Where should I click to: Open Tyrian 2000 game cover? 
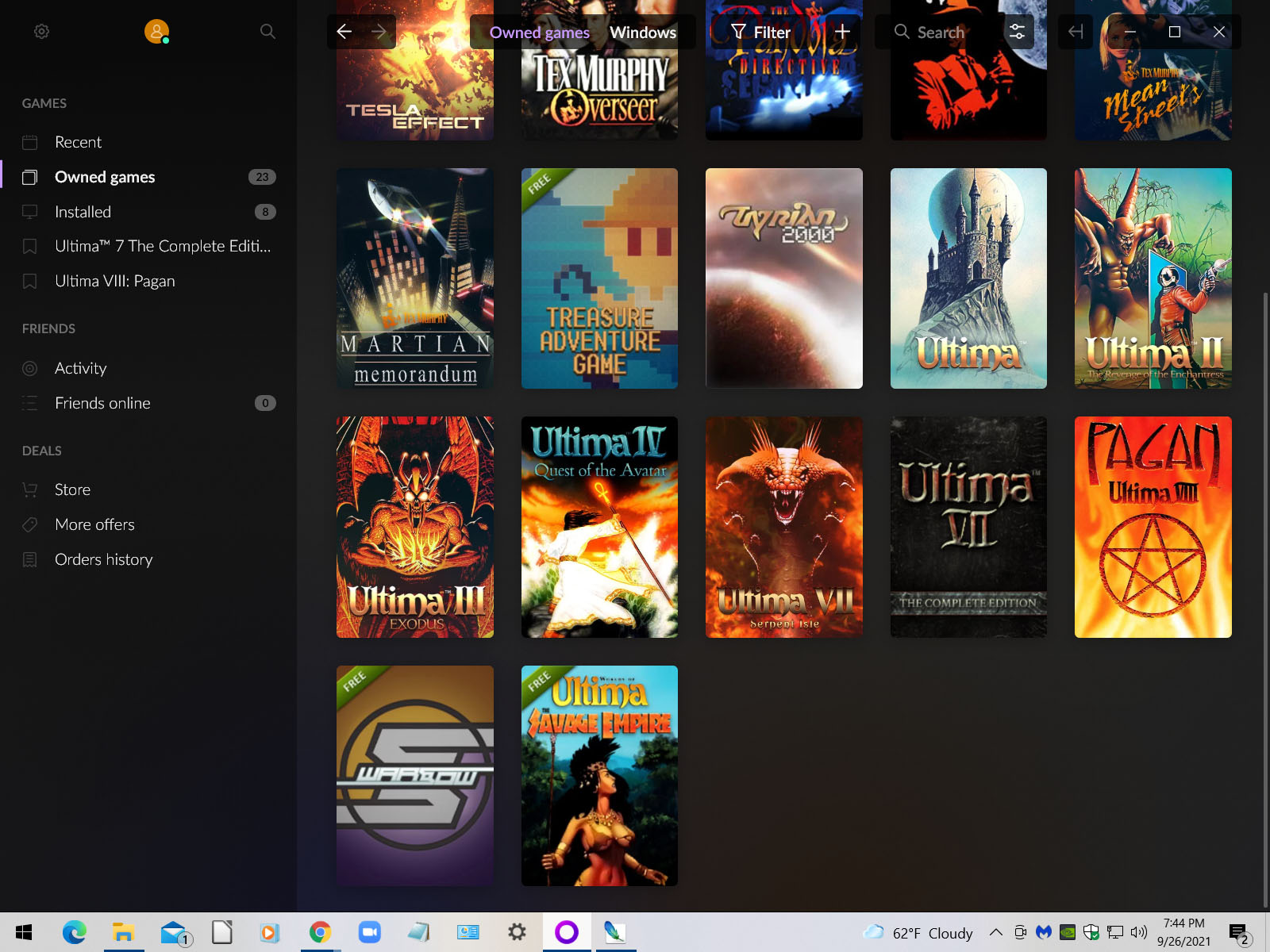784,278
